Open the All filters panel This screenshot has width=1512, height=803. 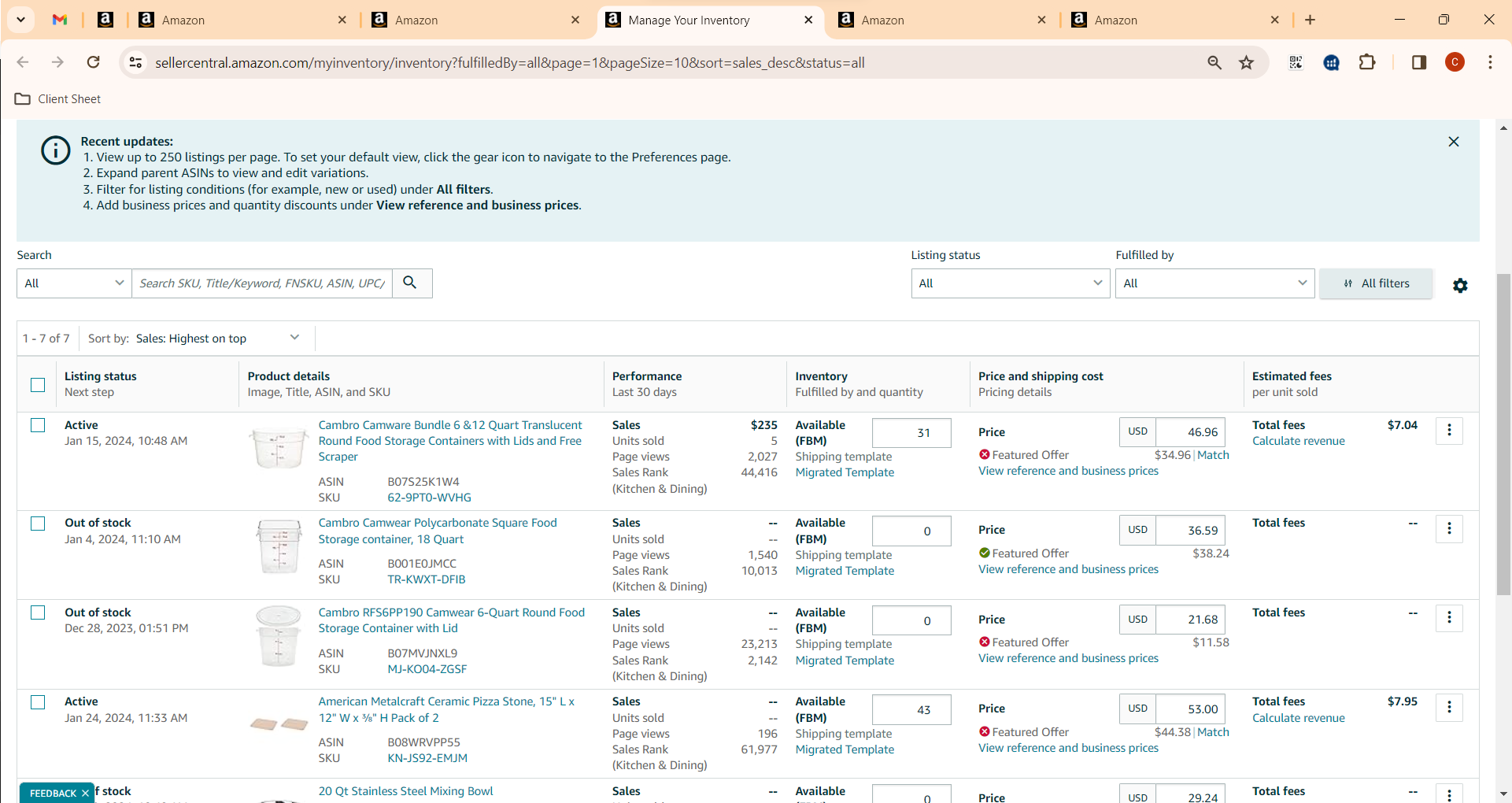pyautogui.click(x=1376, y=283)
